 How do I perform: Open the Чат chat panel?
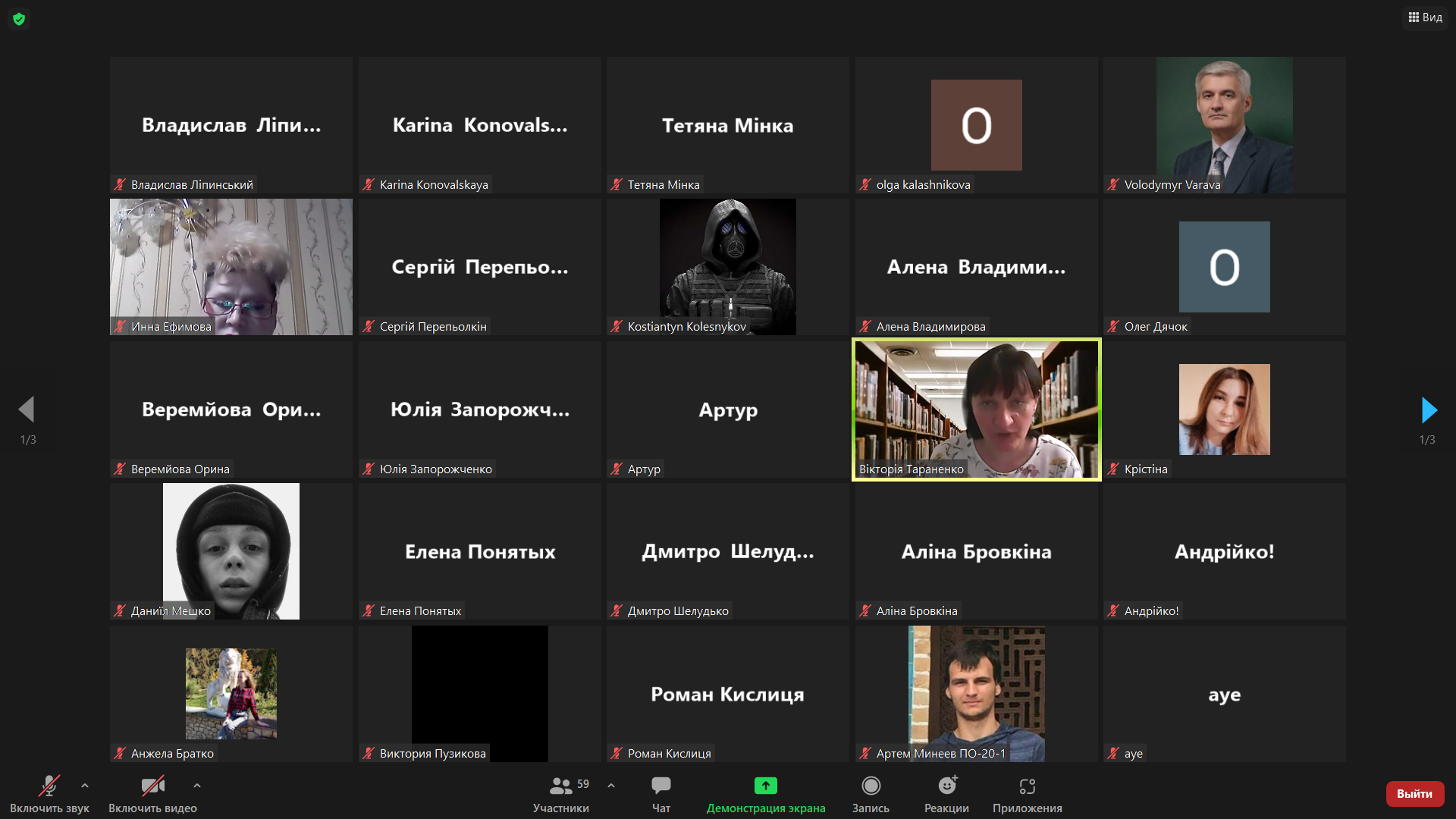point(661,794)
